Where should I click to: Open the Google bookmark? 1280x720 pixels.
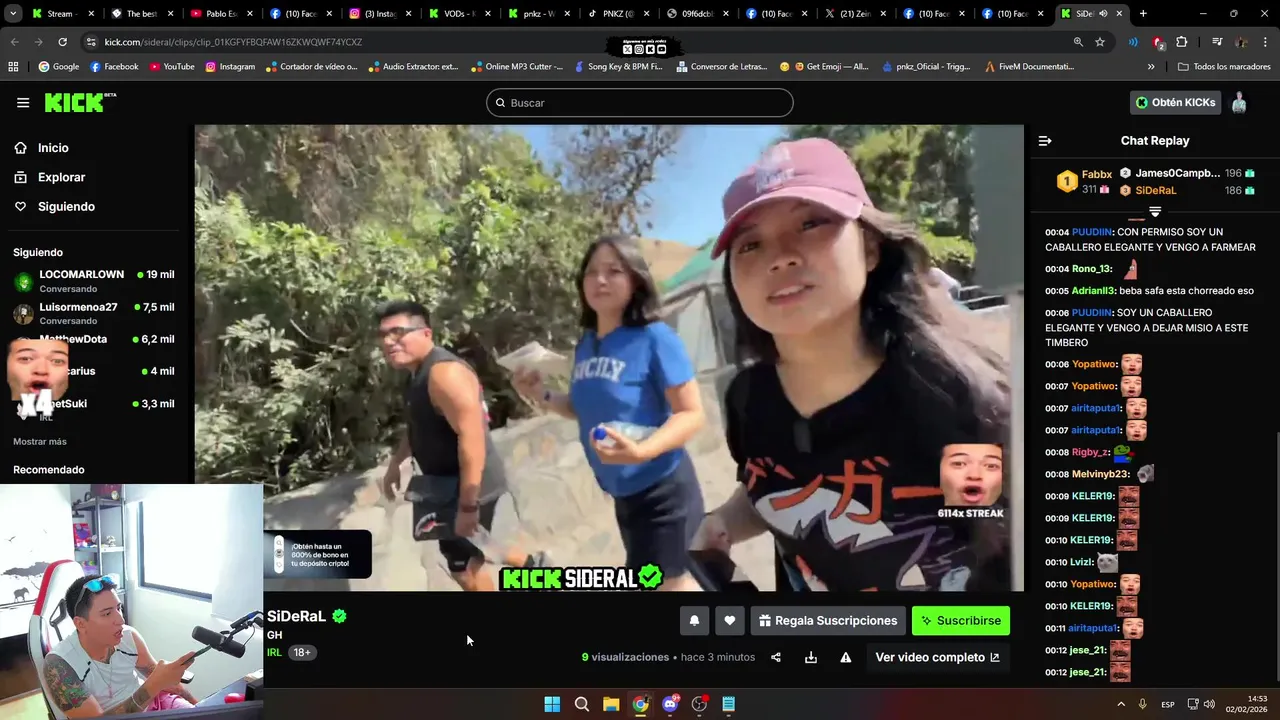click(x=59, y=67)
